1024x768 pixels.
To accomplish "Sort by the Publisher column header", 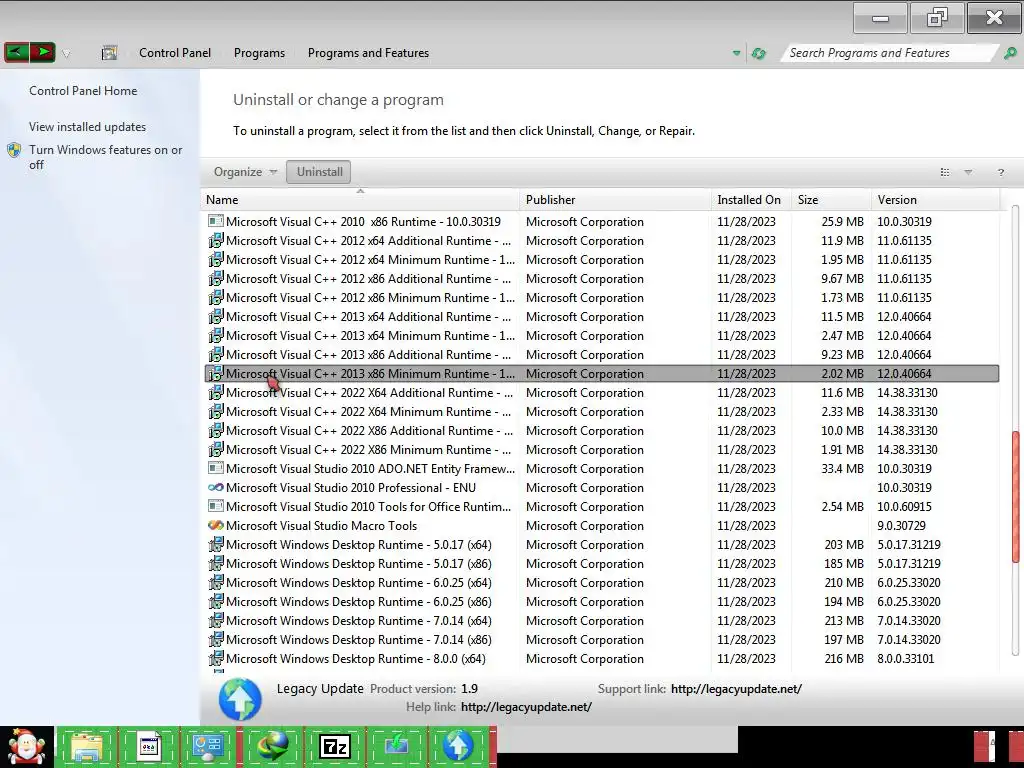I will click(615, 200).
